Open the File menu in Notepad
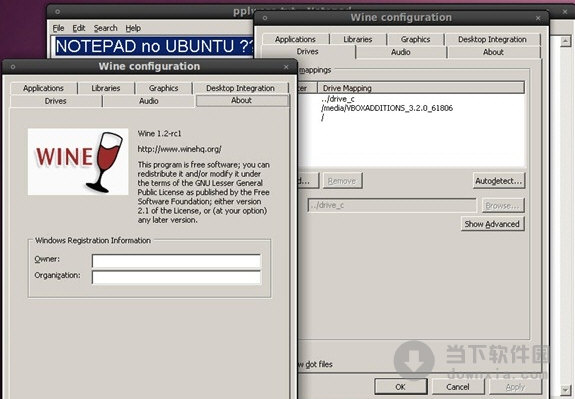 [x=58, y=28]
